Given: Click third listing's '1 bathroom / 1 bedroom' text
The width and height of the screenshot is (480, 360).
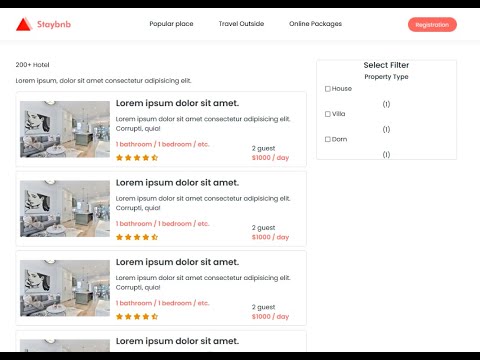Looking at the screenshot, I should click(162, 303).
